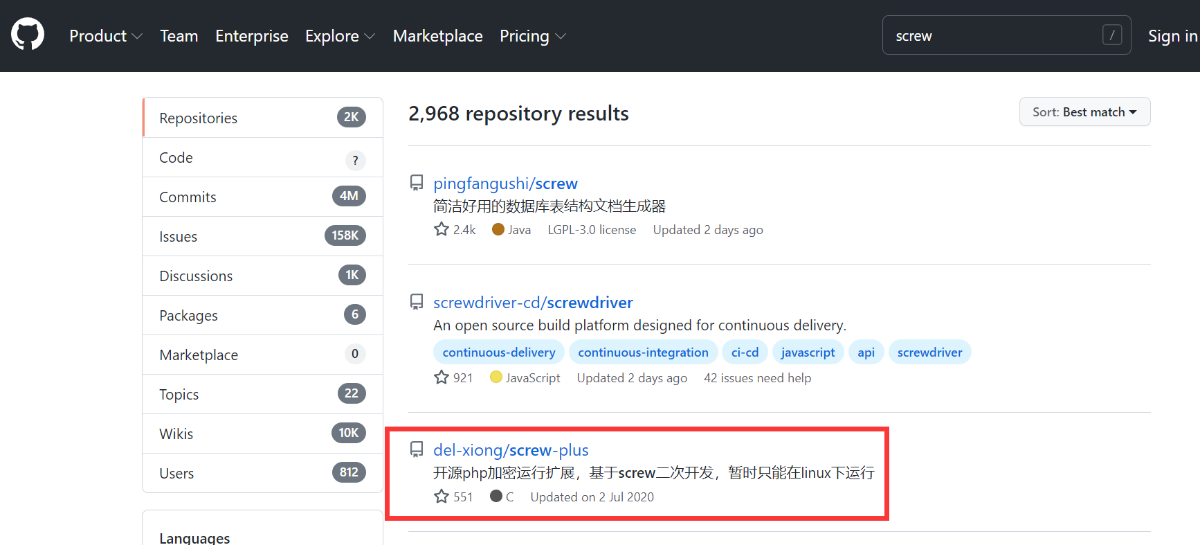Click repository icon beside screwdriver-cd/screwdriver

416,302
